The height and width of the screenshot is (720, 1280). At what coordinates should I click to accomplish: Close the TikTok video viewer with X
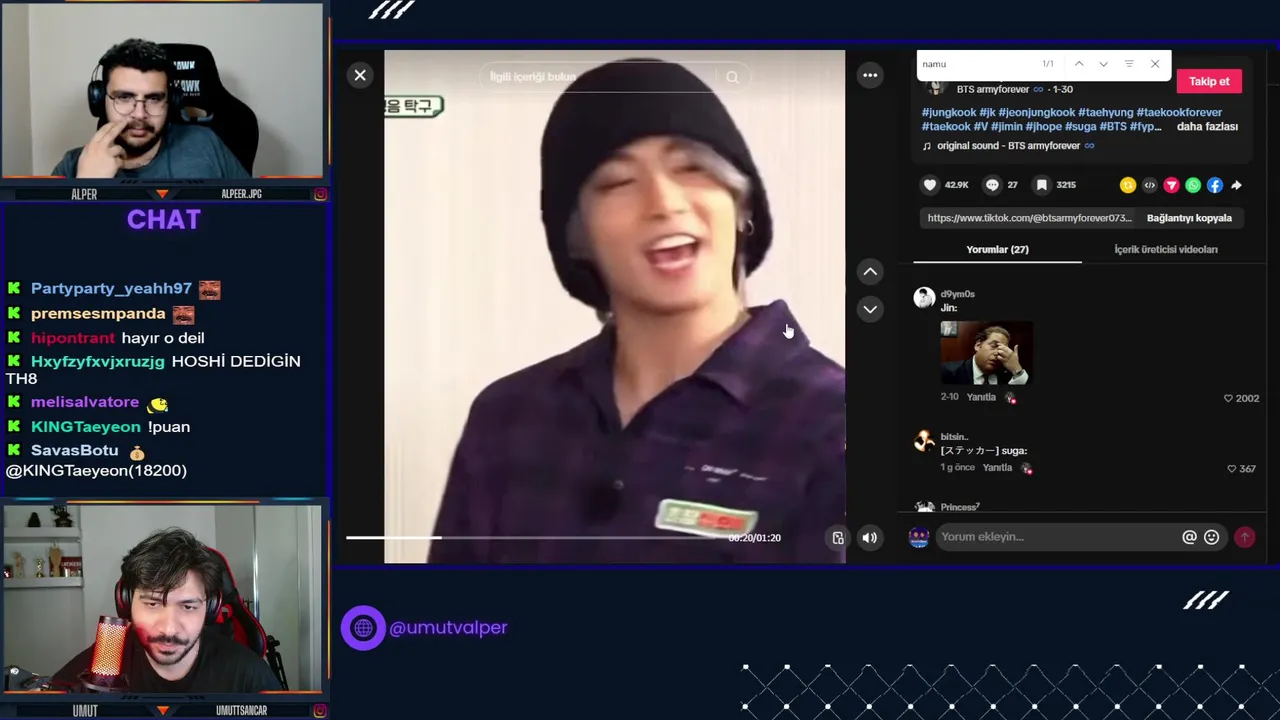[x=360, y=75]
